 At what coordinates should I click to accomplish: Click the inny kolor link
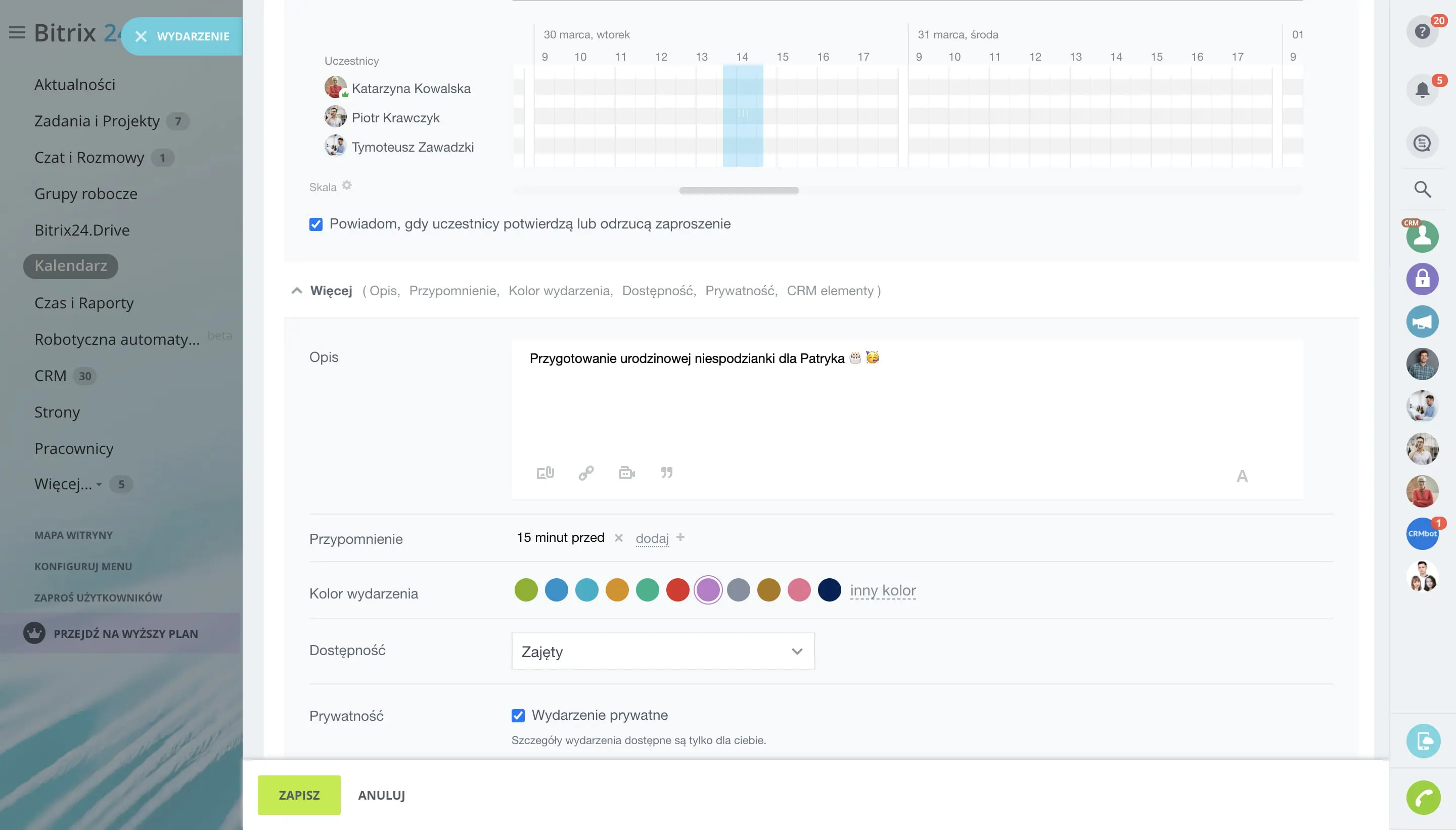pyautogui.click(x=883, y=590)
